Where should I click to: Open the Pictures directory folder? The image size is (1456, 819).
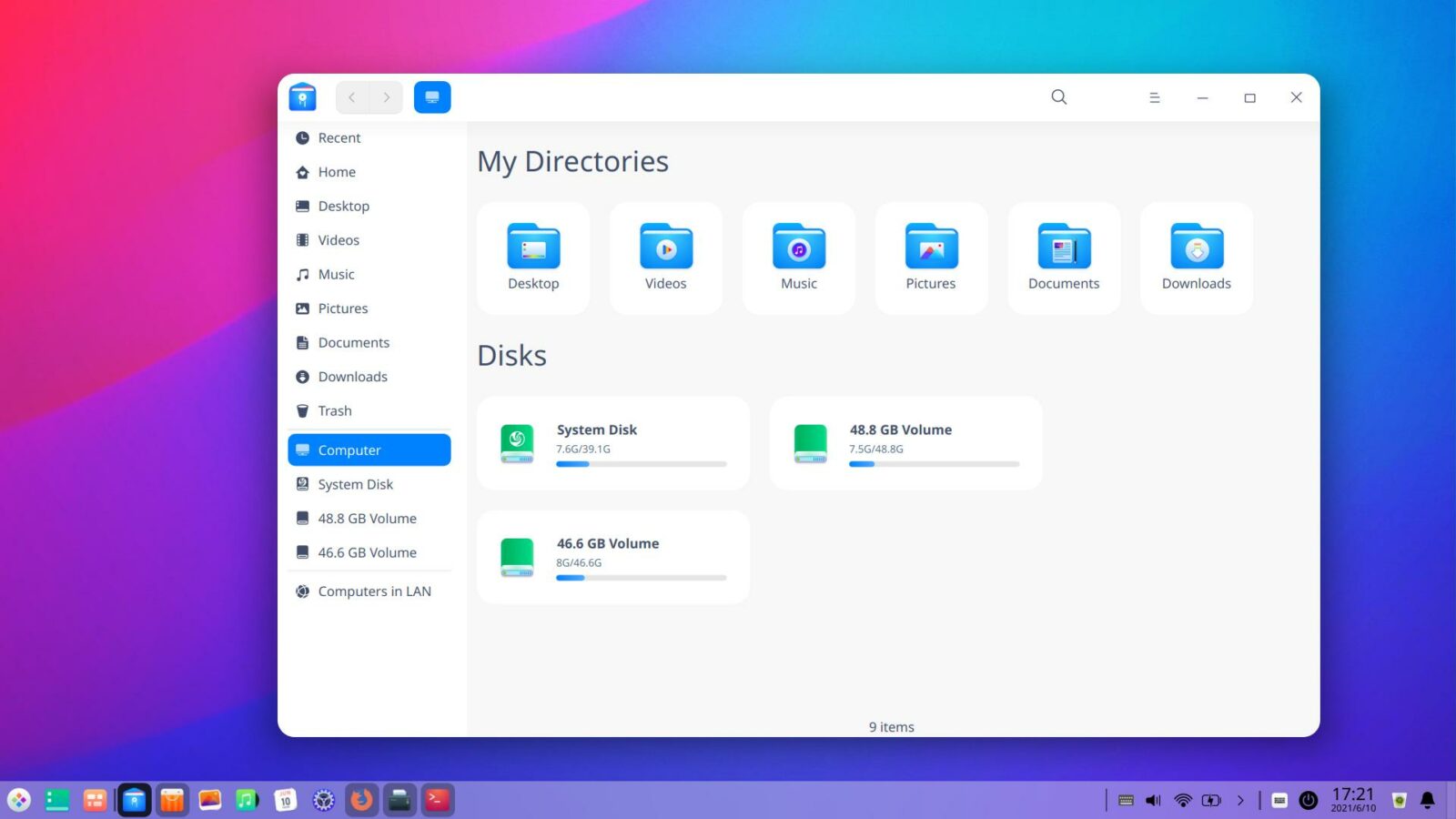tap(930, 258)
